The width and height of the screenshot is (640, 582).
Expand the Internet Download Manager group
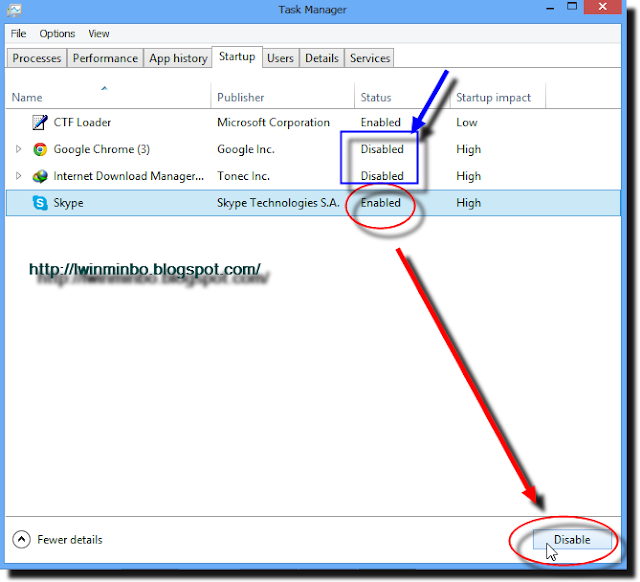tap(18, 176)
